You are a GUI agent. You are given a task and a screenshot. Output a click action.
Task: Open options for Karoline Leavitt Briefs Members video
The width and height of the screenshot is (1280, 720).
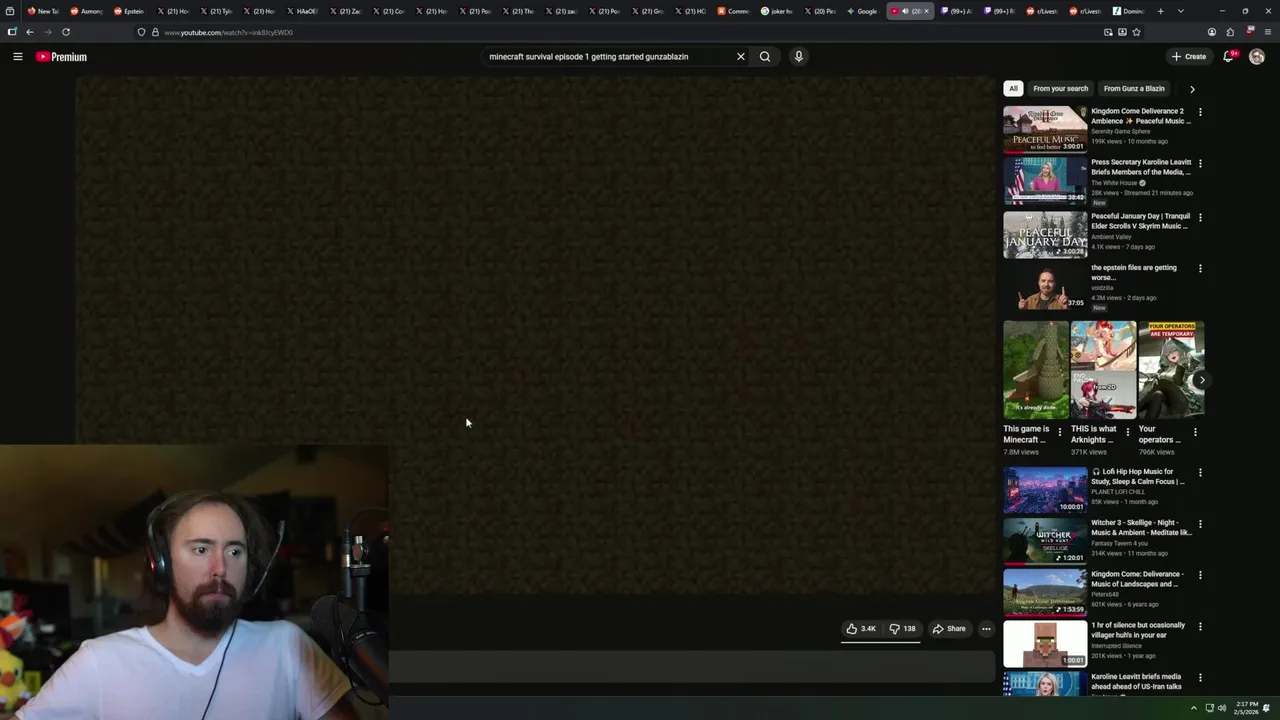point(1200,163)
